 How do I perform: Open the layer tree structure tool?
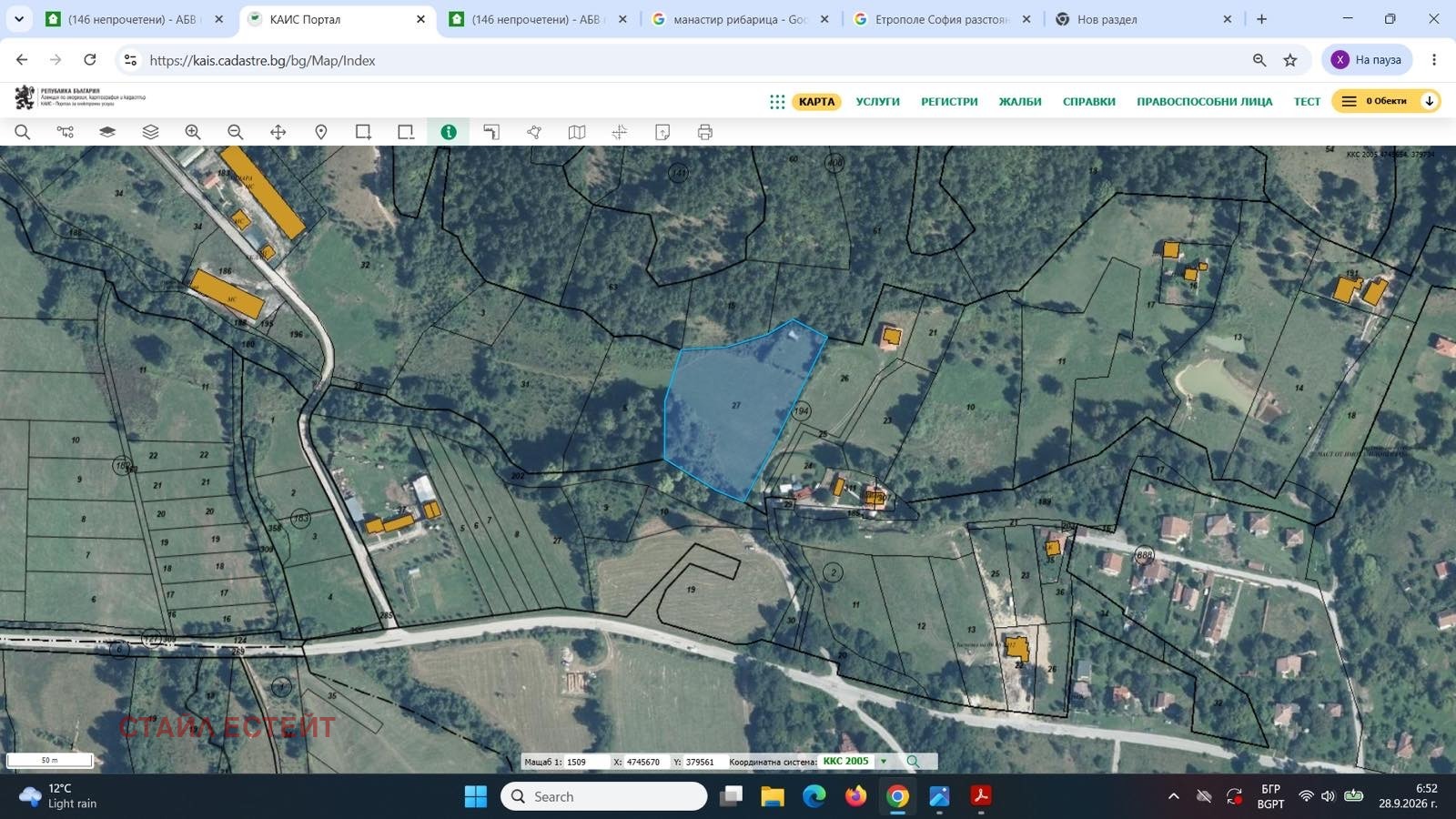66,132
